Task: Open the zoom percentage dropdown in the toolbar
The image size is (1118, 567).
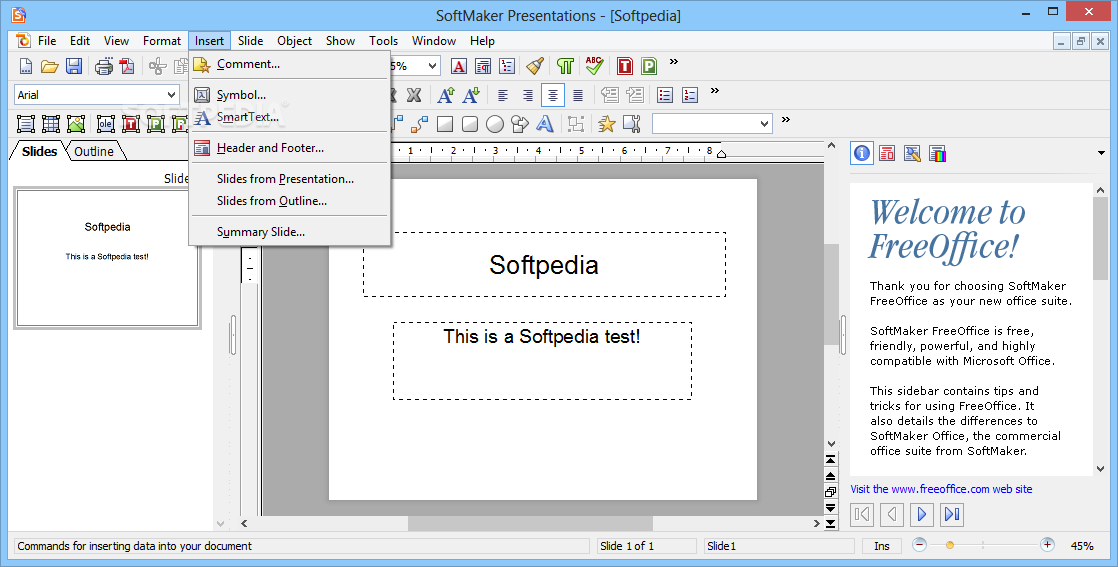Action: point(432,66)
